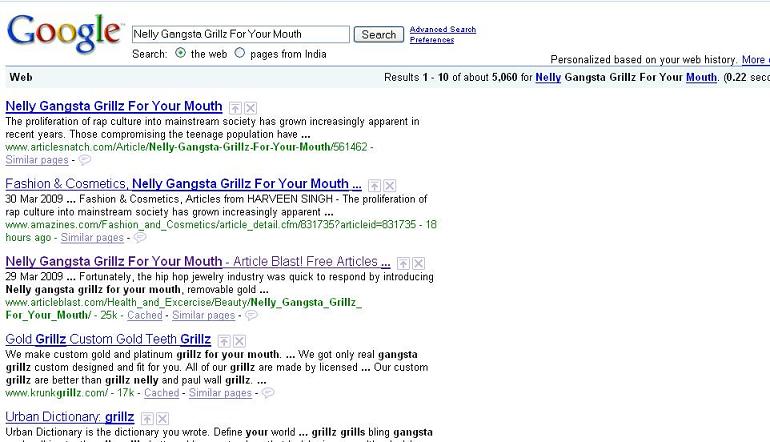Open first result titled Nelly Gangsta Grillz For Your Mouth
Screen dimensions: 770x442
(114, 106)
